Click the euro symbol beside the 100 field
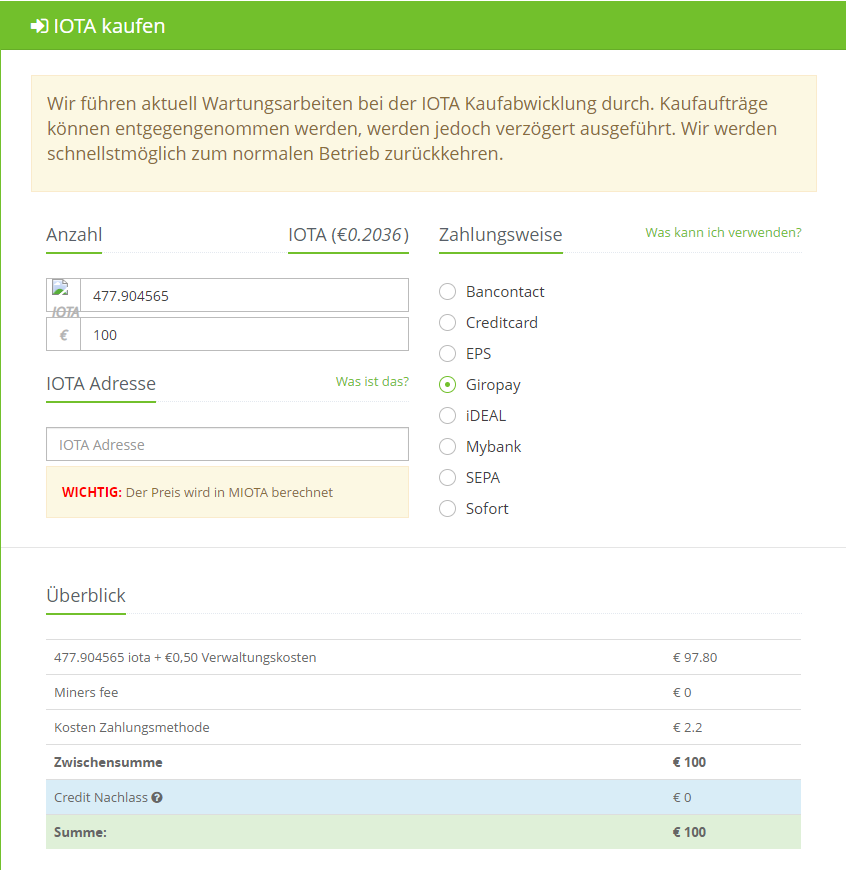The image size is (846, 870). click(64, 335)
